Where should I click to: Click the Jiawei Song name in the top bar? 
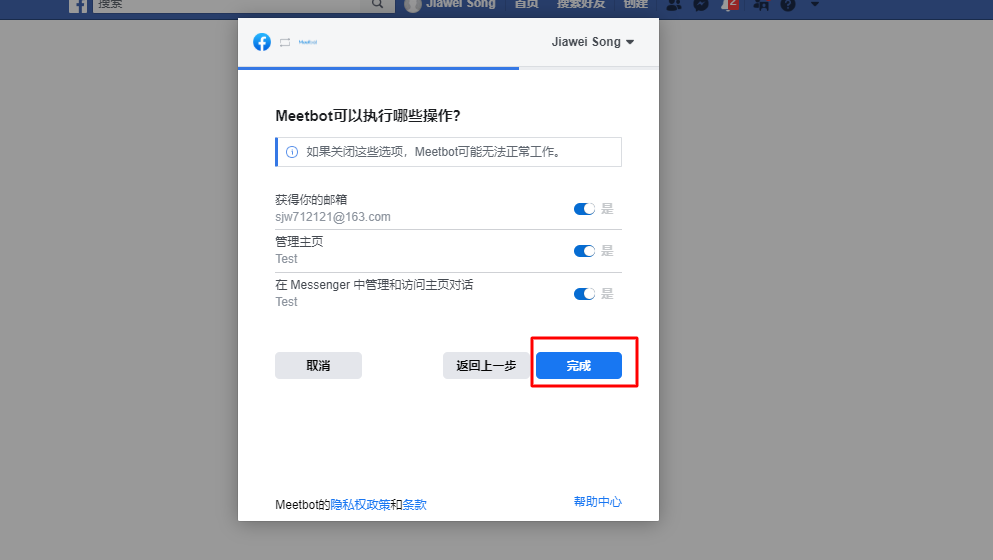click(460, 4)
